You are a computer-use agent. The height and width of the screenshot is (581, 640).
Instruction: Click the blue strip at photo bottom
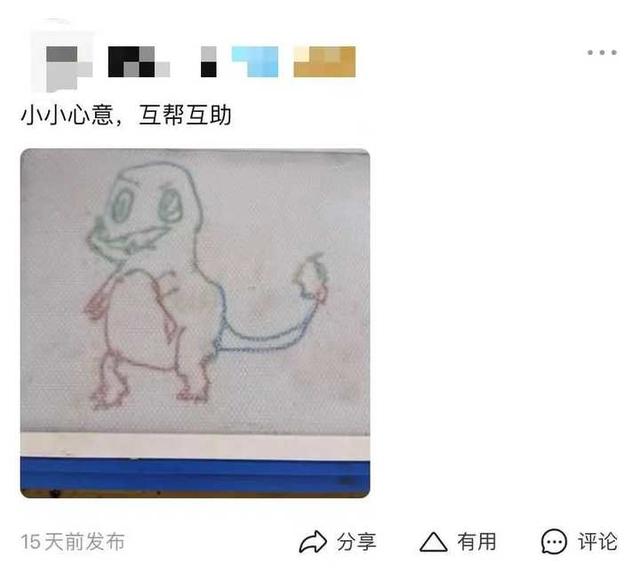(x=195, y=475)
